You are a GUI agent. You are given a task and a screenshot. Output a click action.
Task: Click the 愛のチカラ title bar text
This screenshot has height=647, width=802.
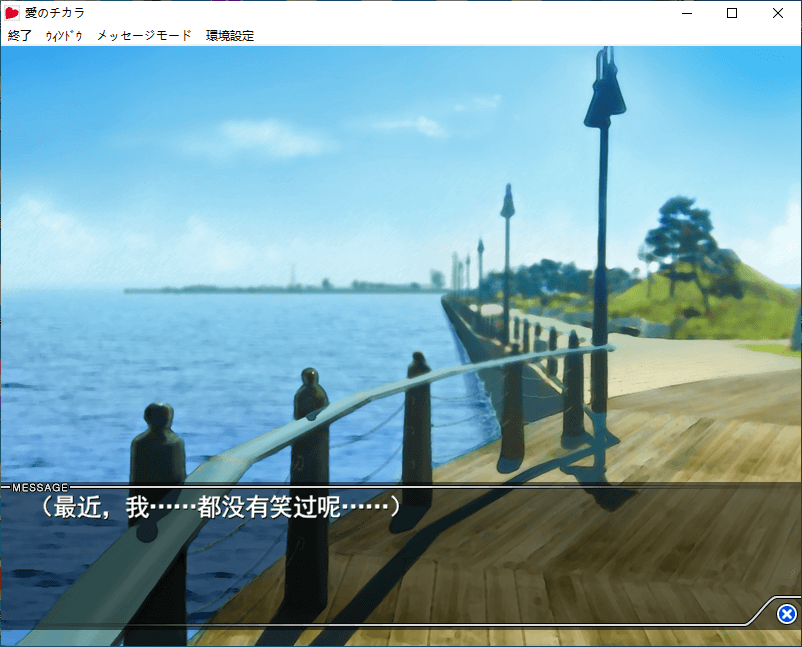(x=55, y=13)
